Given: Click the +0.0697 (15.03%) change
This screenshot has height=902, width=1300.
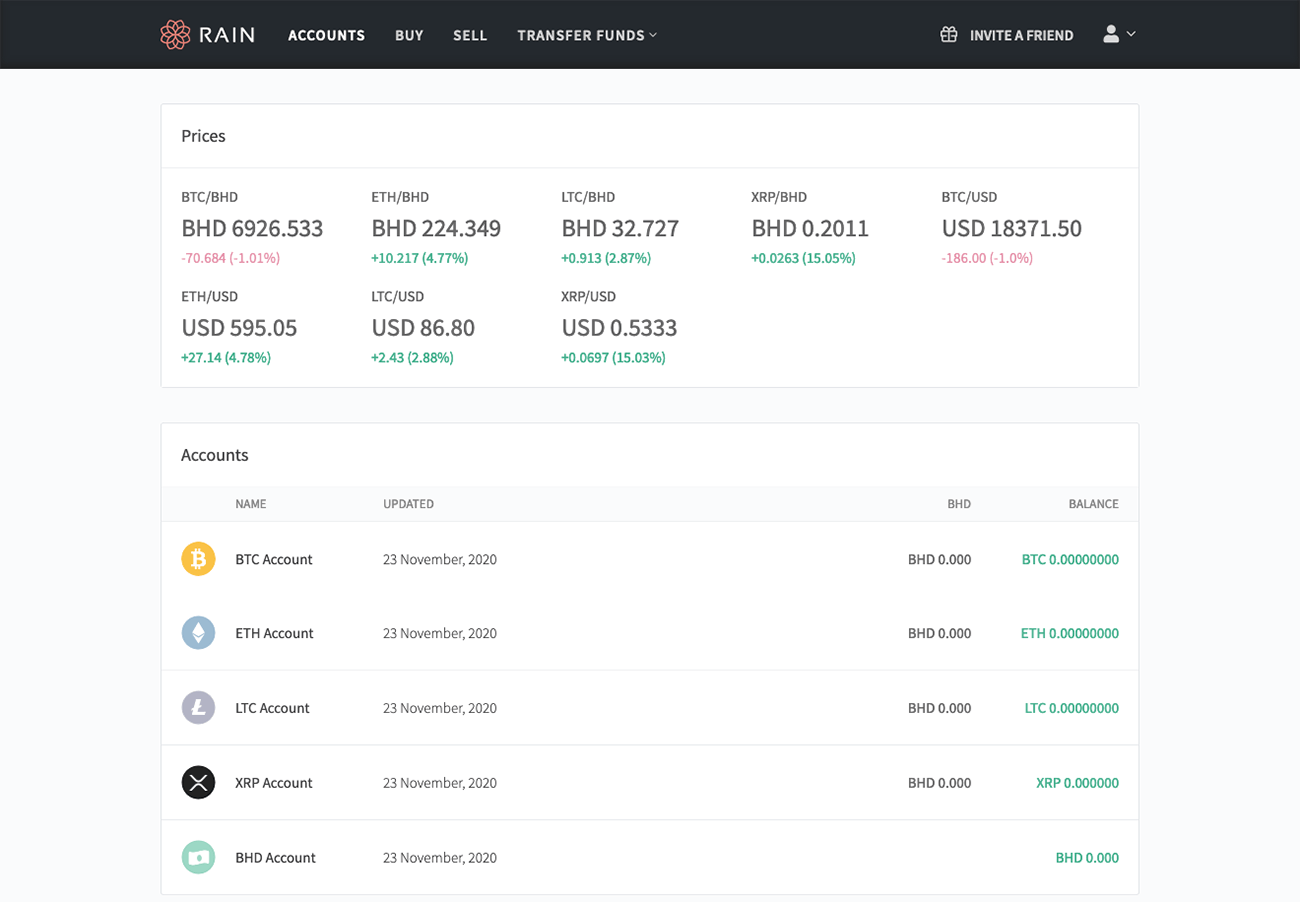Looking at the screenshot, I should (x=613, y=357).
